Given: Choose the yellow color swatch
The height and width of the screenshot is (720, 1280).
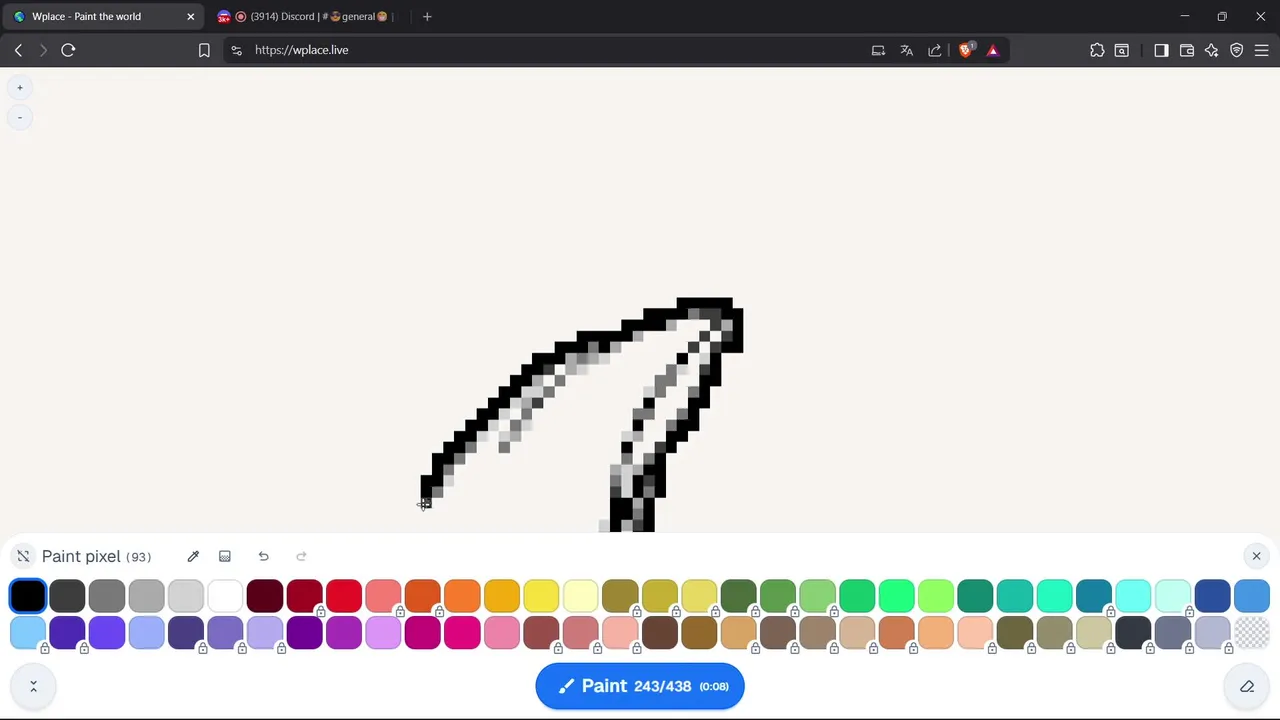Looking at the screenshot, I should [x=541, y=596].
